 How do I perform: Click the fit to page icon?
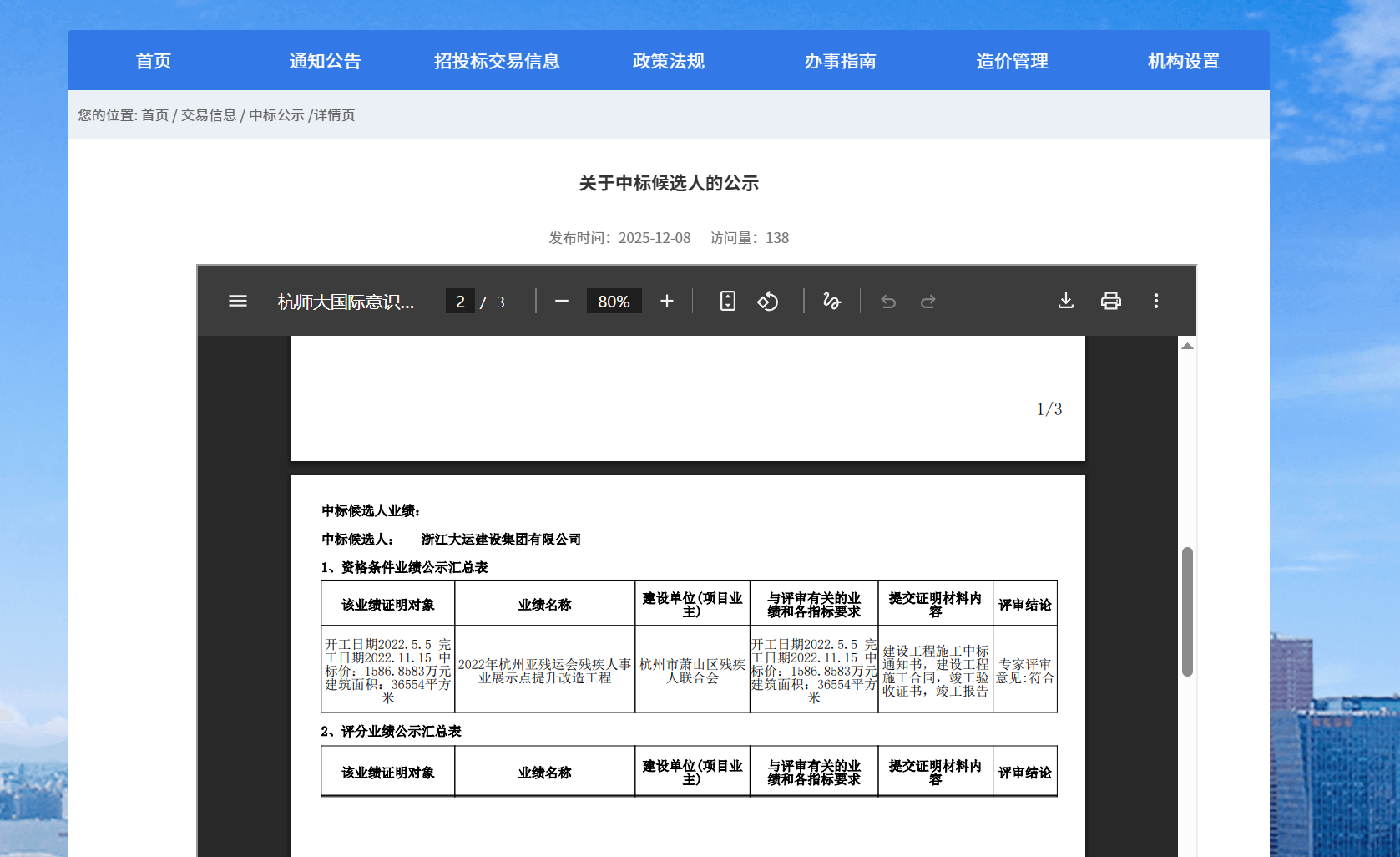pyautogui.click(x=728, y=301)
